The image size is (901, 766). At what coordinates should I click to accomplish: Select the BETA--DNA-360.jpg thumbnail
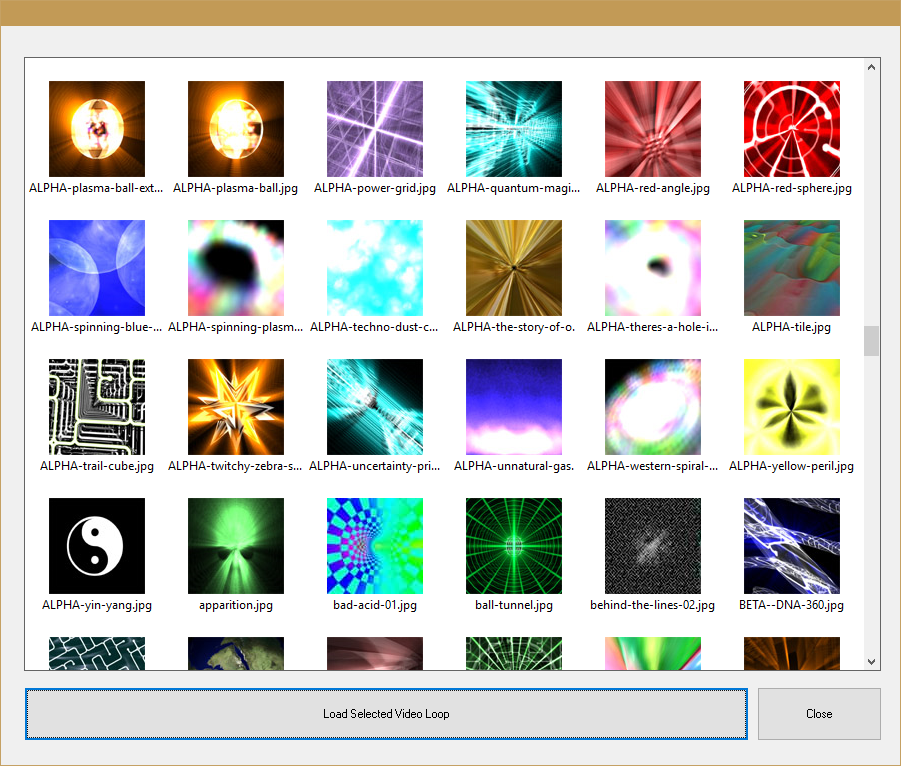[792, 546]
